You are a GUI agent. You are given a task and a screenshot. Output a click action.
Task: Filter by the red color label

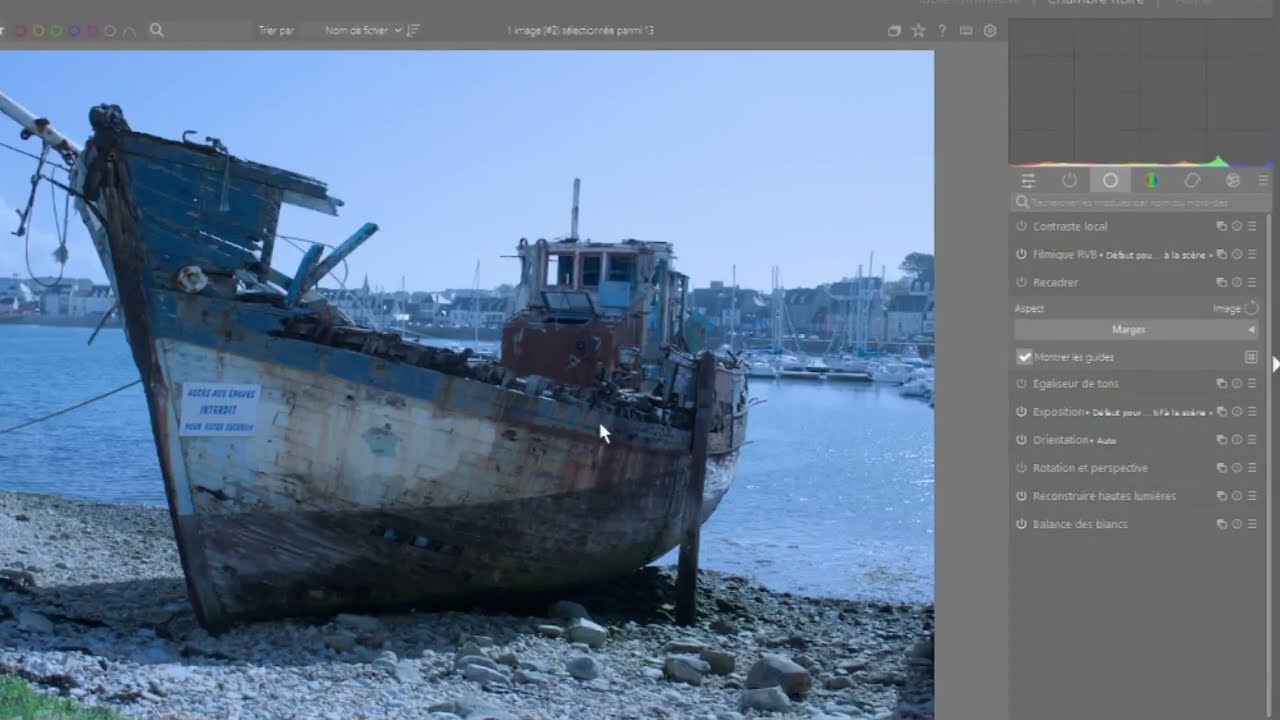20,31
